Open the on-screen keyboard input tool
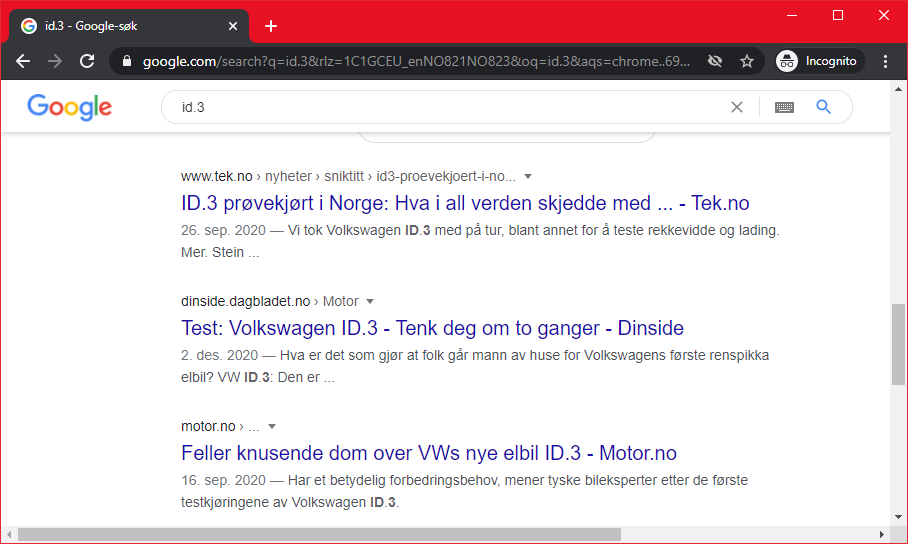 pos(784,107)
